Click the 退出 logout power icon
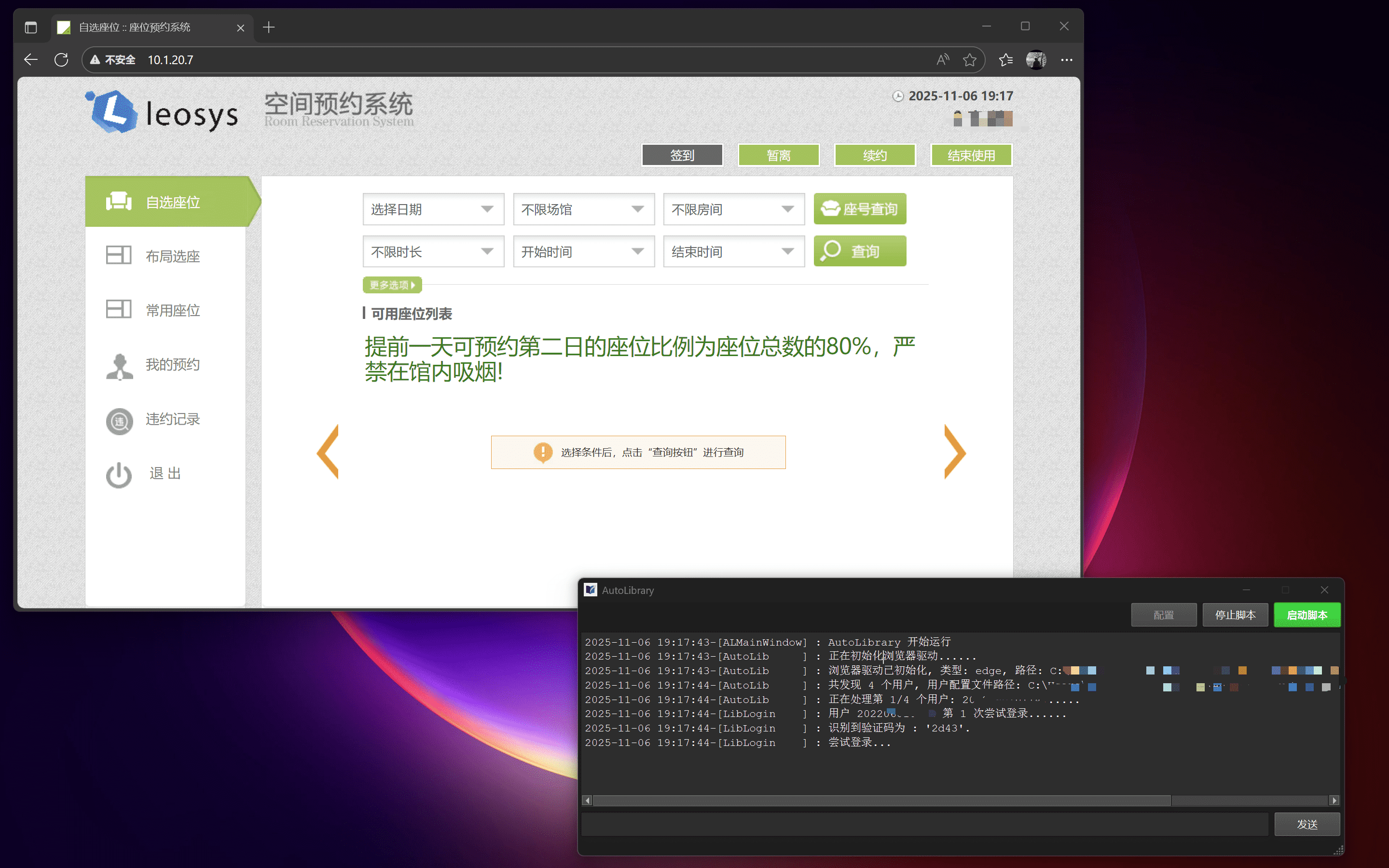Screen dimensions: 1389x868 119,474
